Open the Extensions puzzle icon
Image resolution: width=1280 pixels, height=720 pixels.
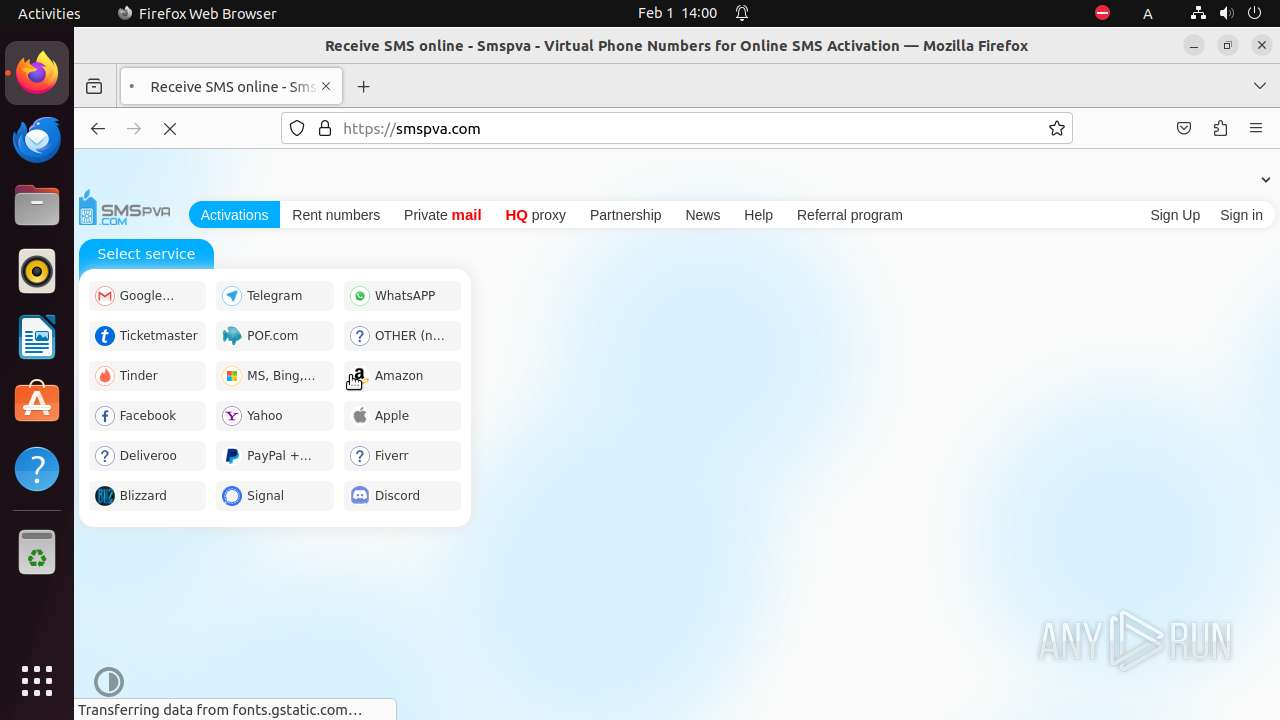pos(1220,128)
